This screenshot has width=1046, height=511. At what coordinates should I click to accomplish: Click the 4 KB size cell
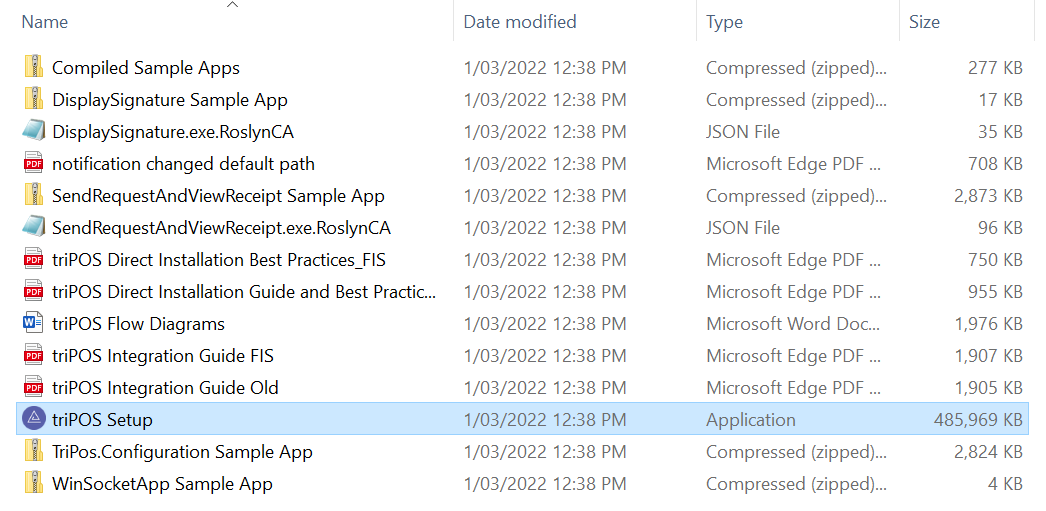pos(1005,484)
